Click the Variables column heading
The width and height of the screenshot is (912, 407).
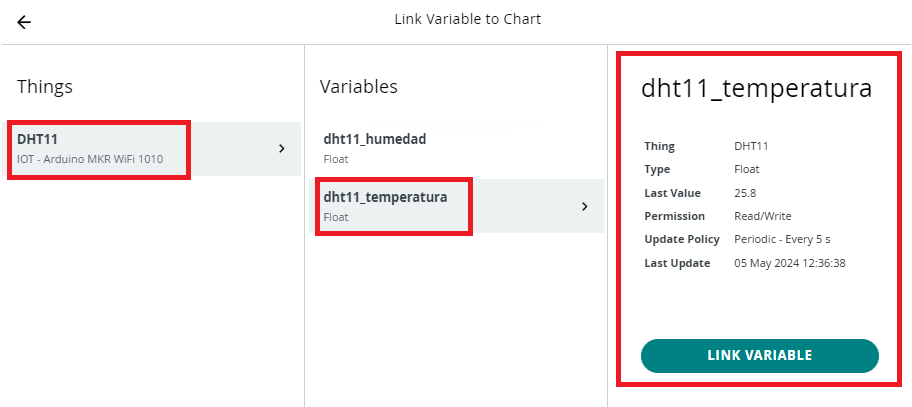coord(359,87)
